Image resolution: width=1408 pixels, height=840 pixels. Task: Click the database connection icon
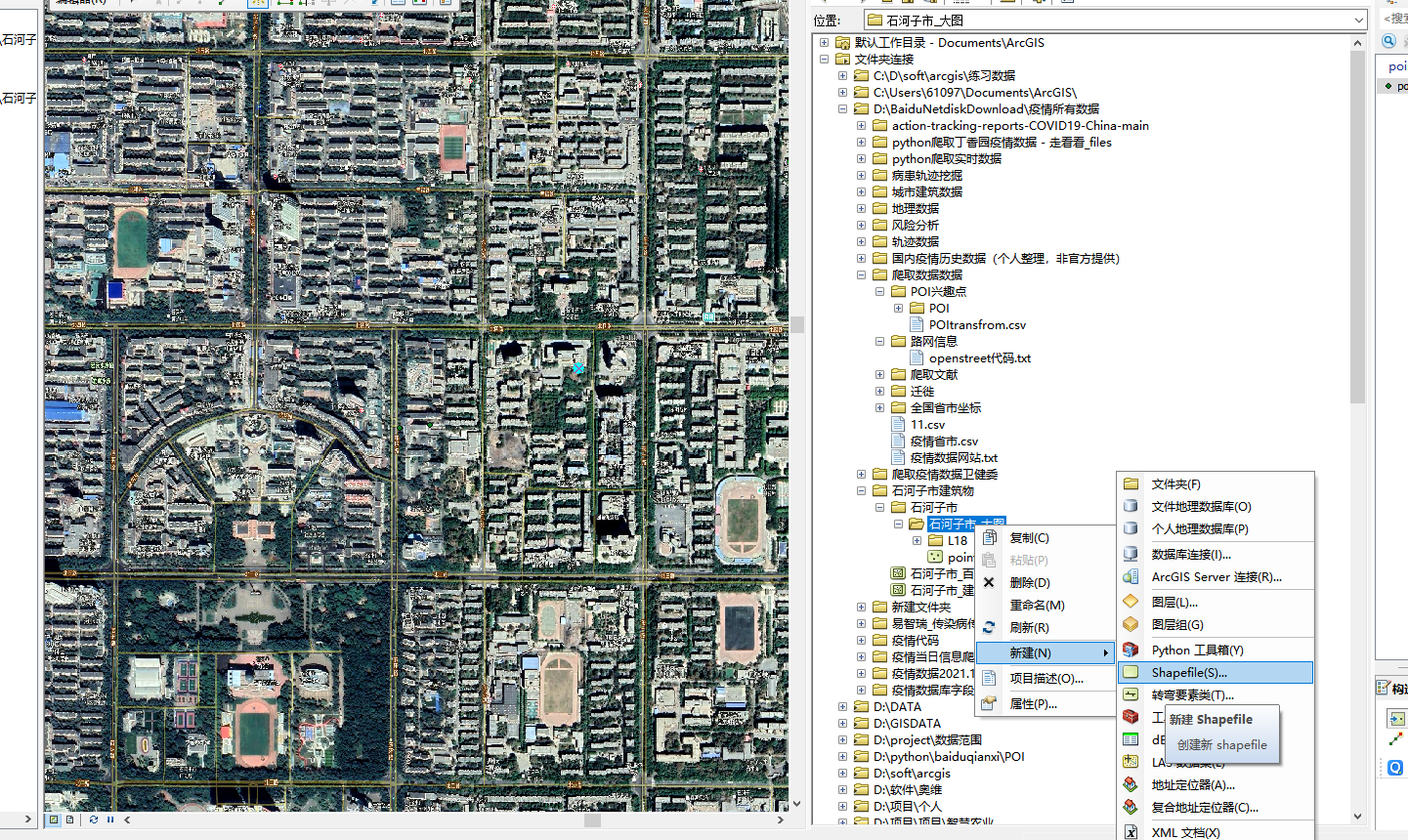tap(1131, 554)
